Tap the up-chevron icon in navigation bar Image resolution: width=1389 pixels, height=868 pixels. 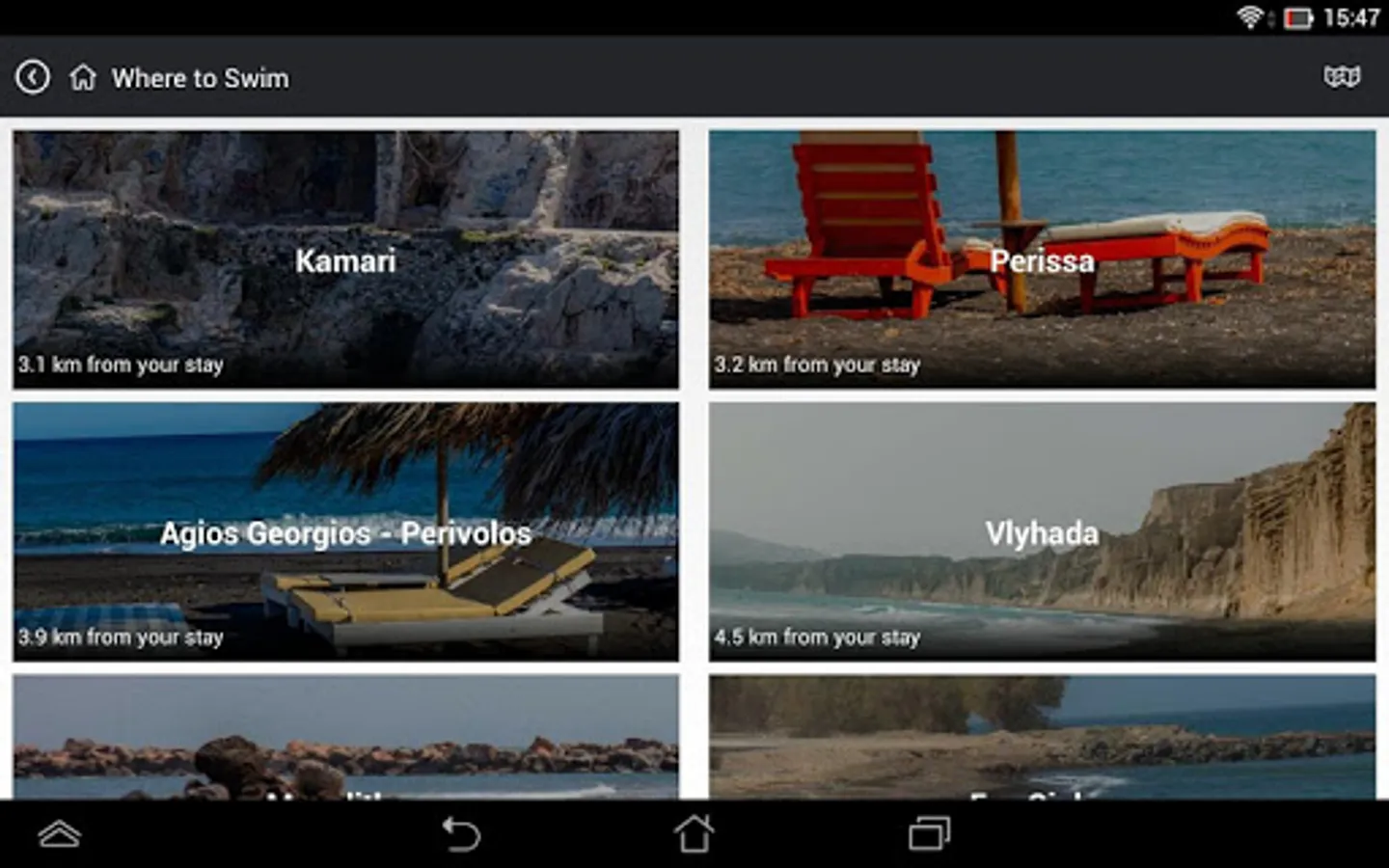[x=59, y=834]
